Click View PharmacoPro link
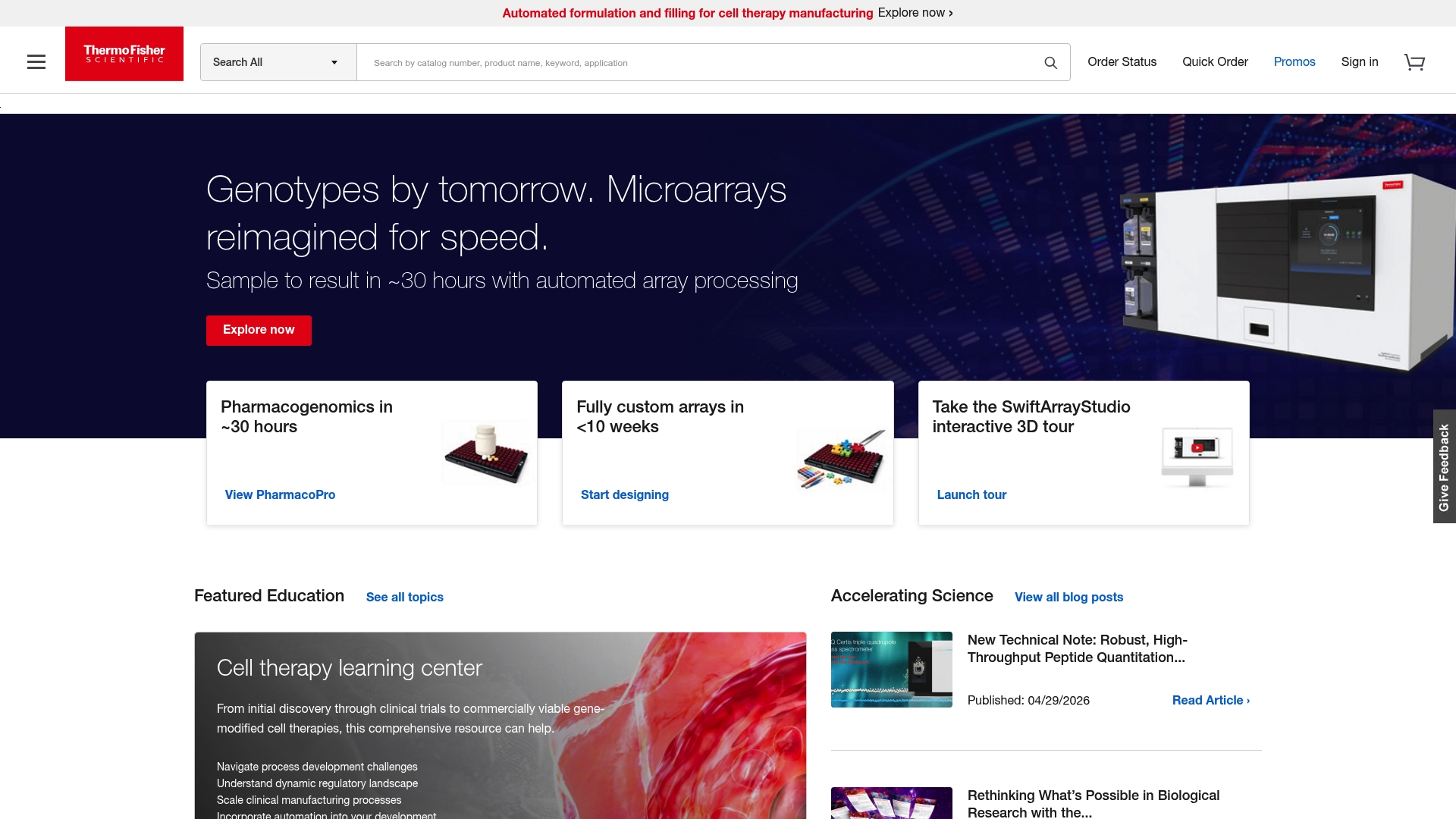Viewport: 1456px width, 819px height. pyautogui.click(x=279, y=494)
